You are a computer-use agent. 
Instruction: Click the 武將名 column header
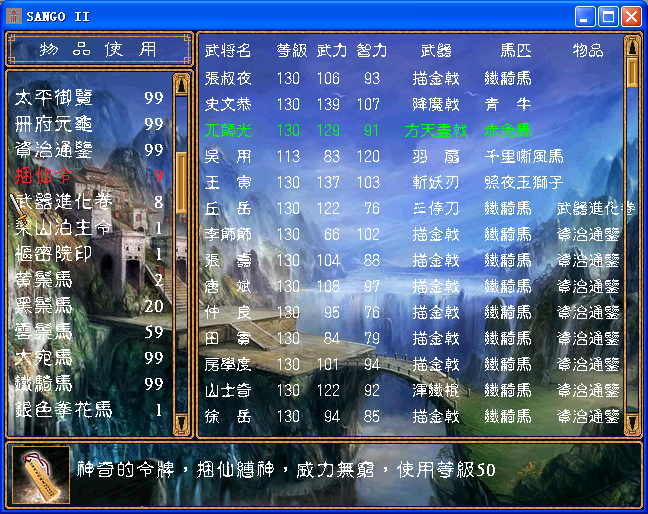tap(228, 51)
